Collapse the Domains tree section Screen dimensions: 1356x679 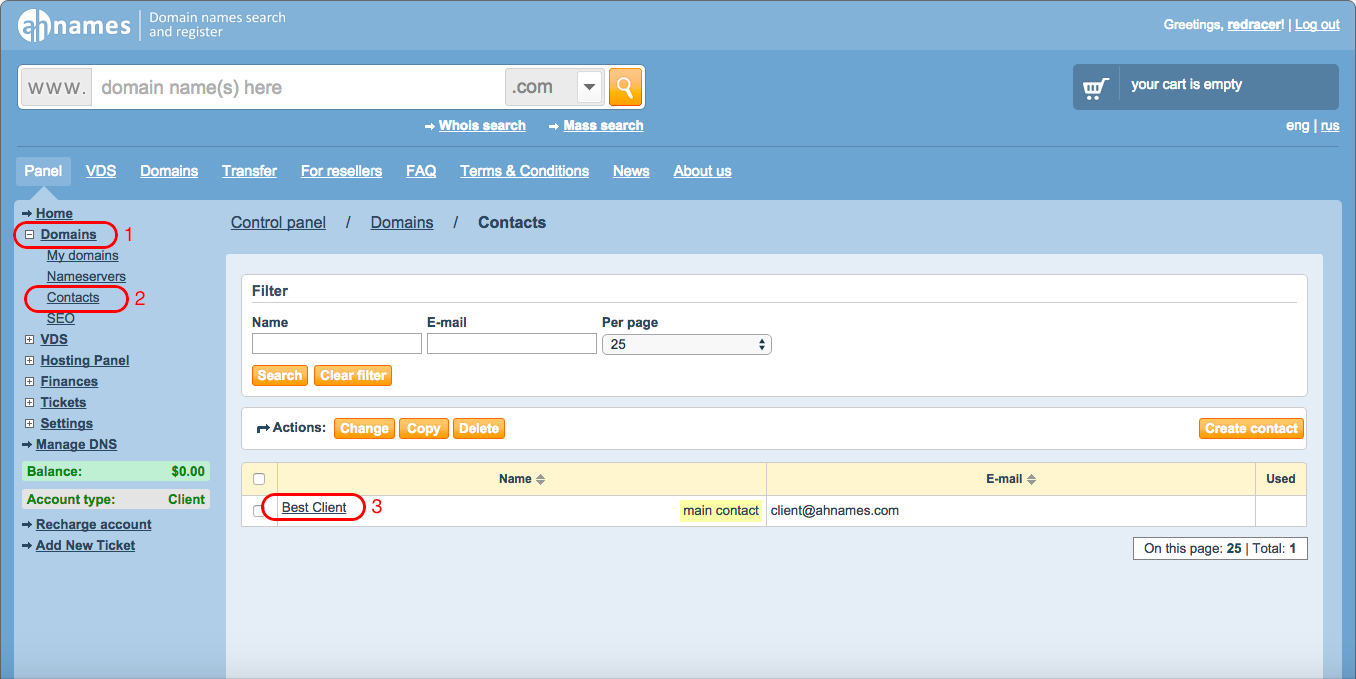[30, 235]
